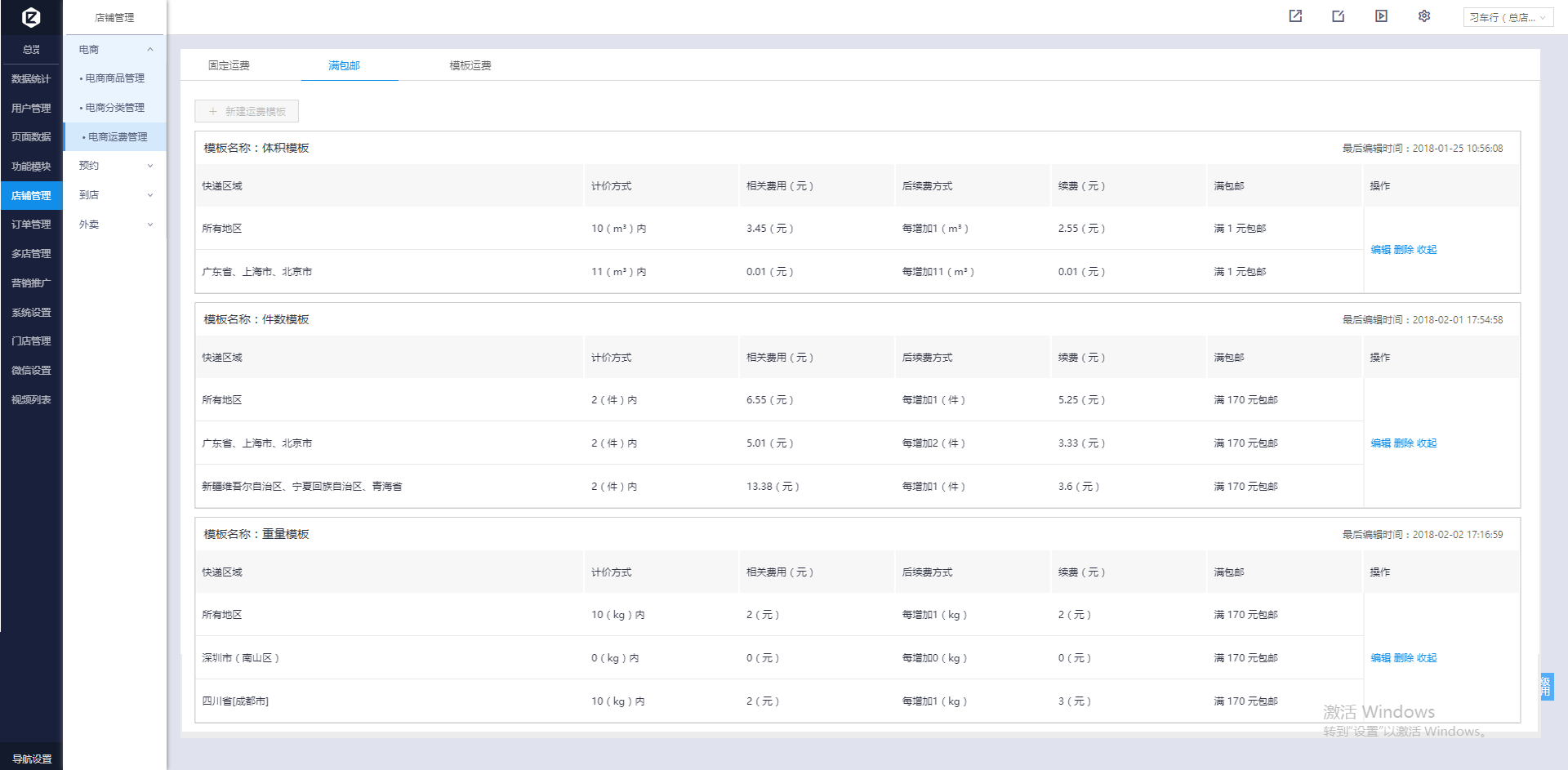
Task: Click the blue floating tab on right edge
Action: [1546, 686]
